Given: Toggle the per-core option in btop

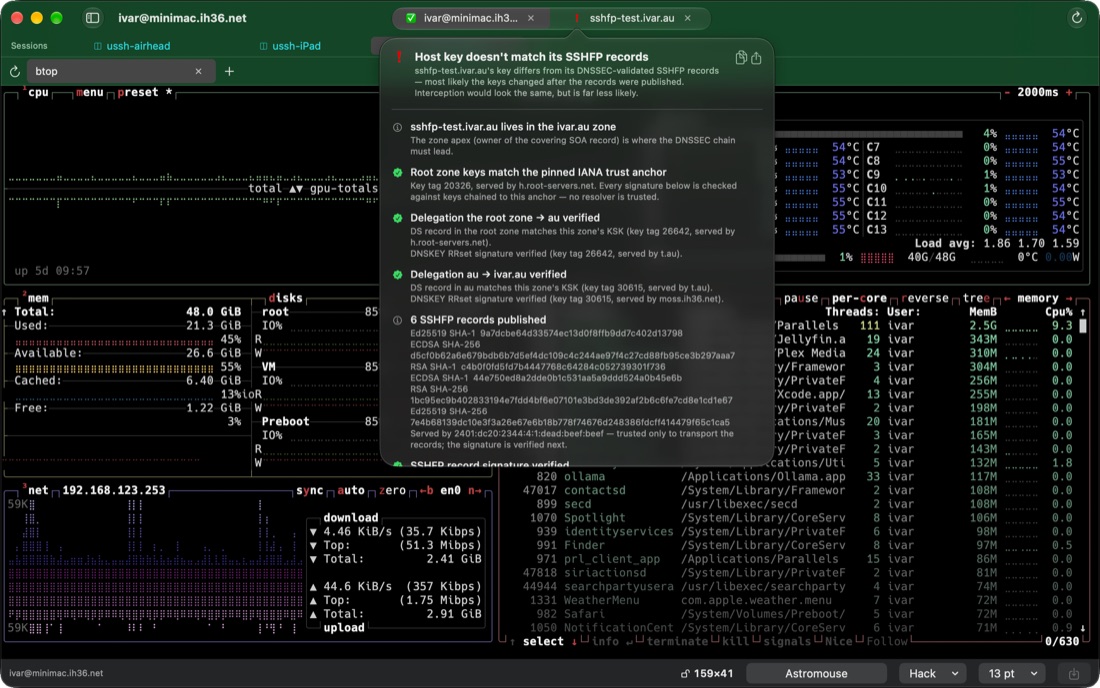Looking at the screenshot, I should coord(859,298).
